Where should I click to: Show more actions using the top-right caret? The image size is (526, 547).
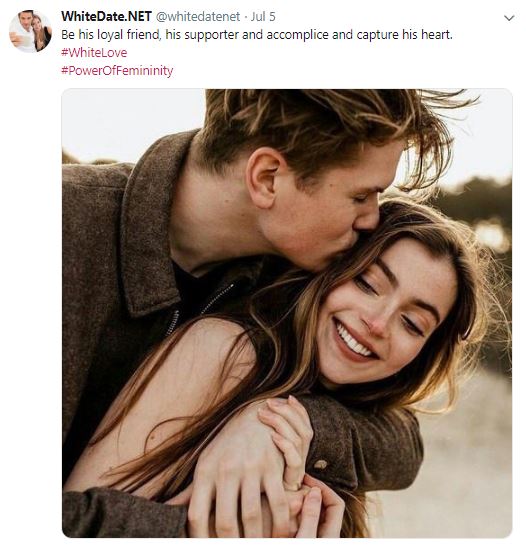coord(509,18)
